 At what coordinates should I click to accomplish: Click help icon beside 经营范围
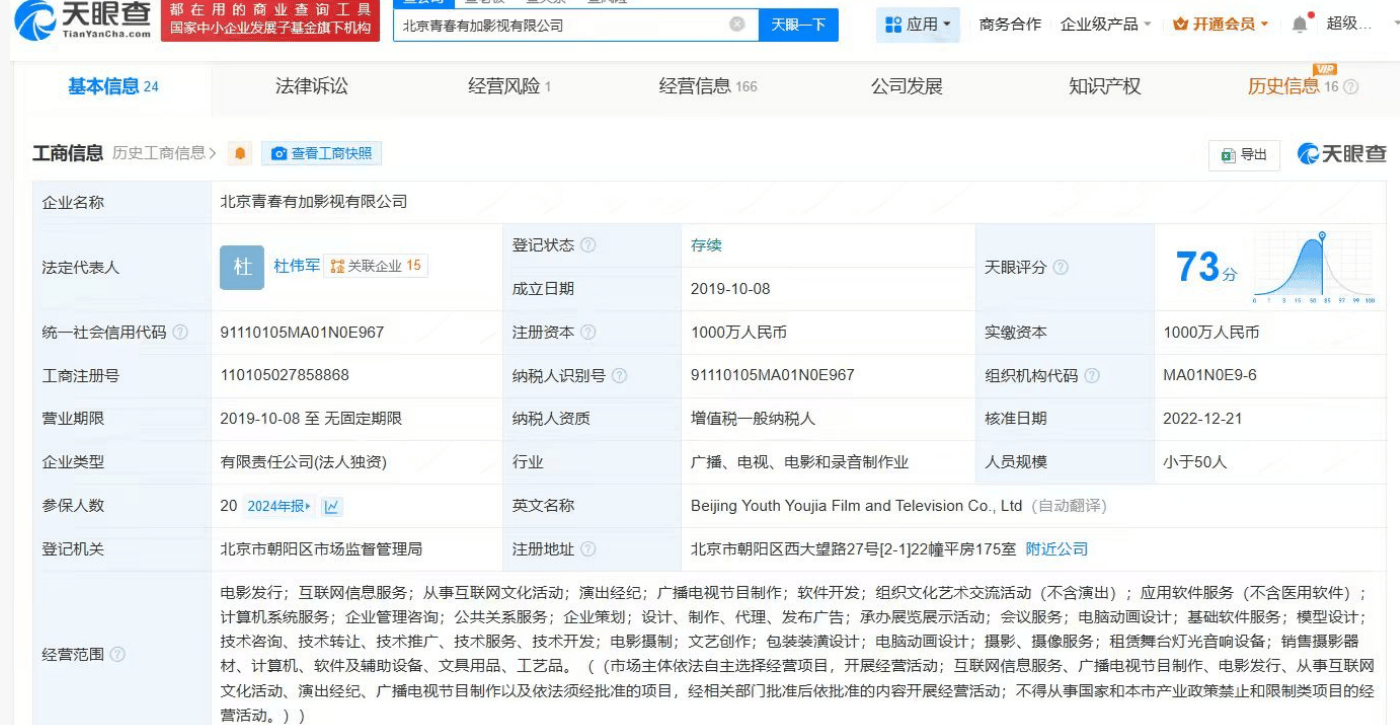(117, 654)
